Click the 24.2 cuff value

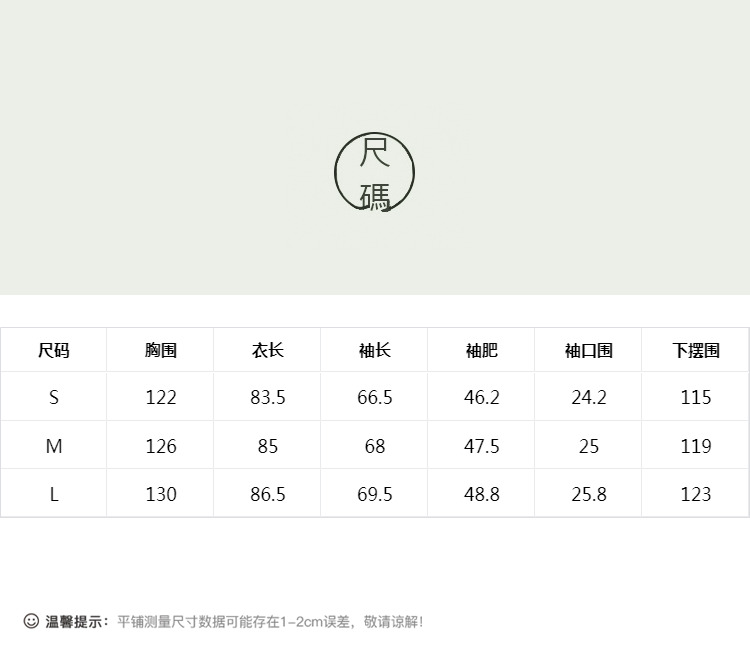589,397
